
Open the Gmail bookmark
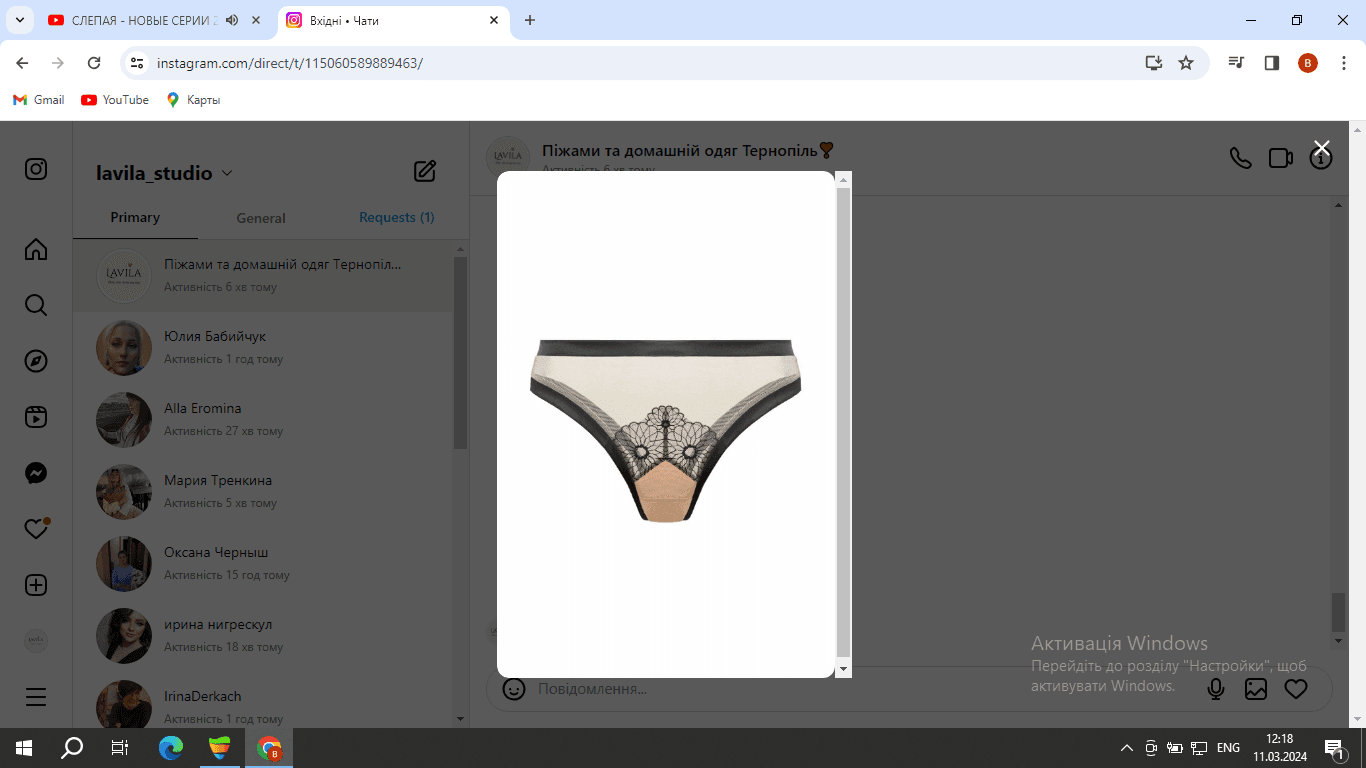[39, 100]
